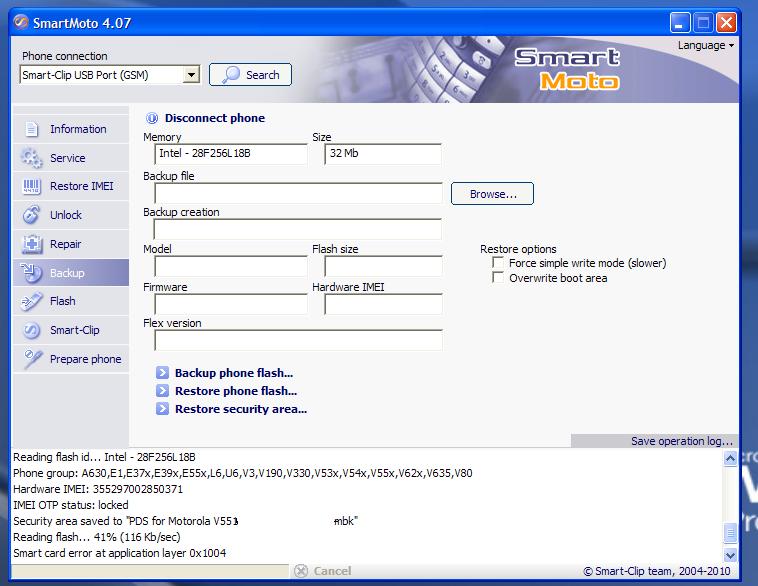This screenshot has height=586, width=758.
Task: Click the Model field
Action: pos(231,266)
